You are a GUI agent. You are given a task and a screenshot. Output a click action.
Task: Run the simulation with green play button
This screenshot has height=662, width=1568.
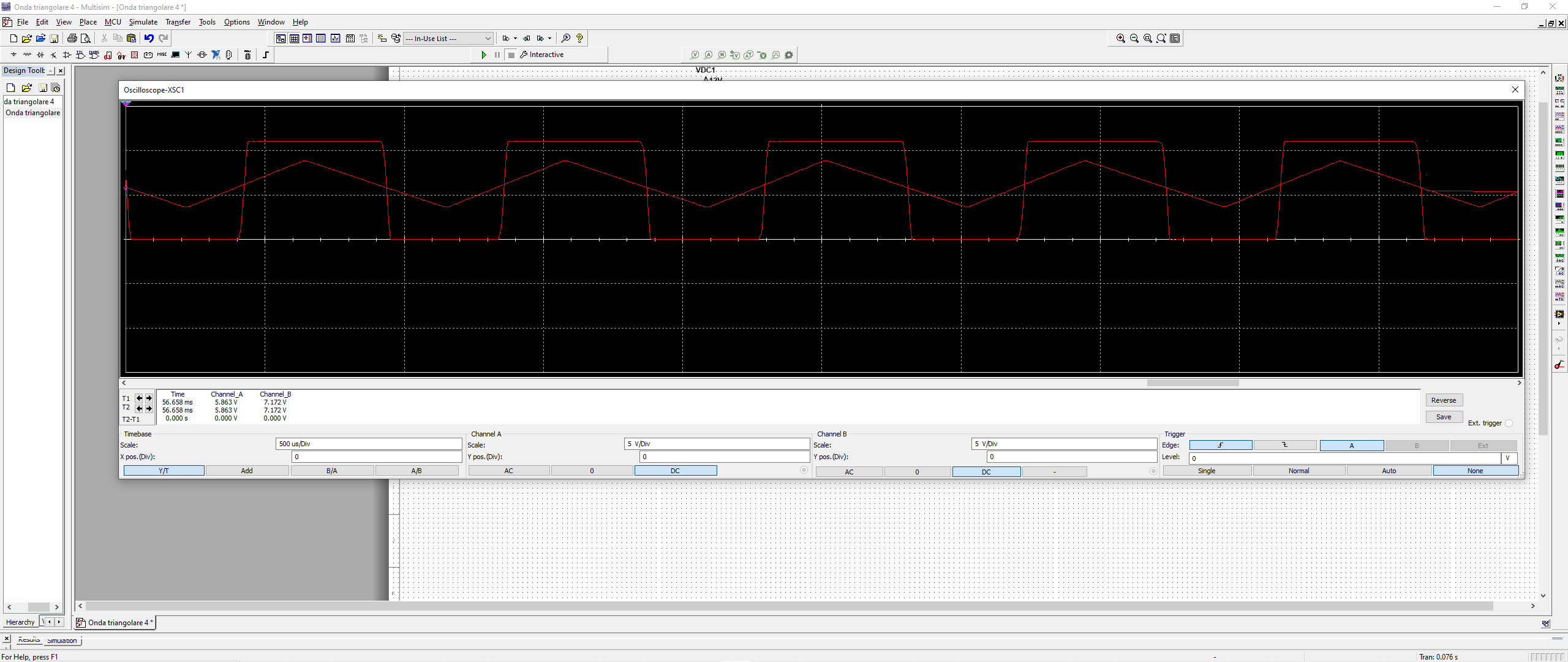(484, 55)
